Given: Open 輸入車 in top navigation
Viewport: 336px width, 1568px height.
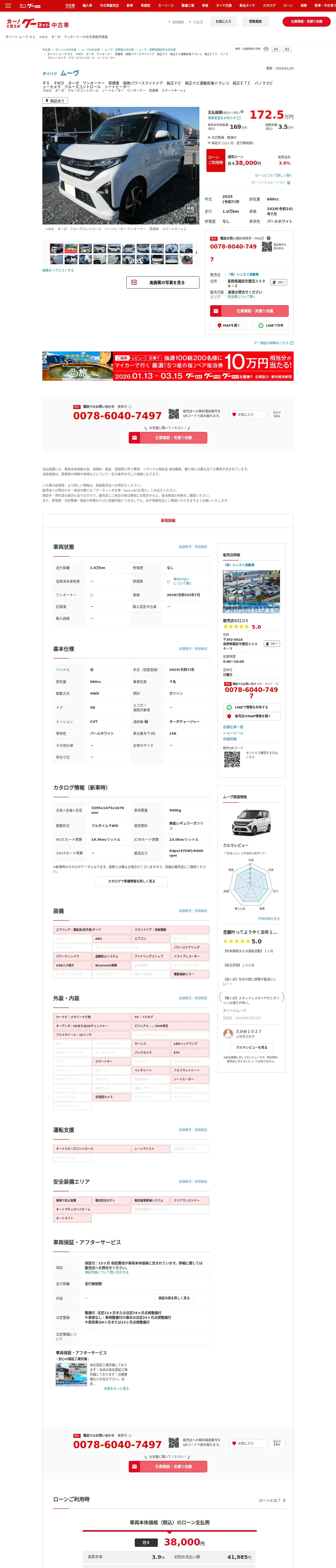Looking at the screenshot, I should 87,5.
